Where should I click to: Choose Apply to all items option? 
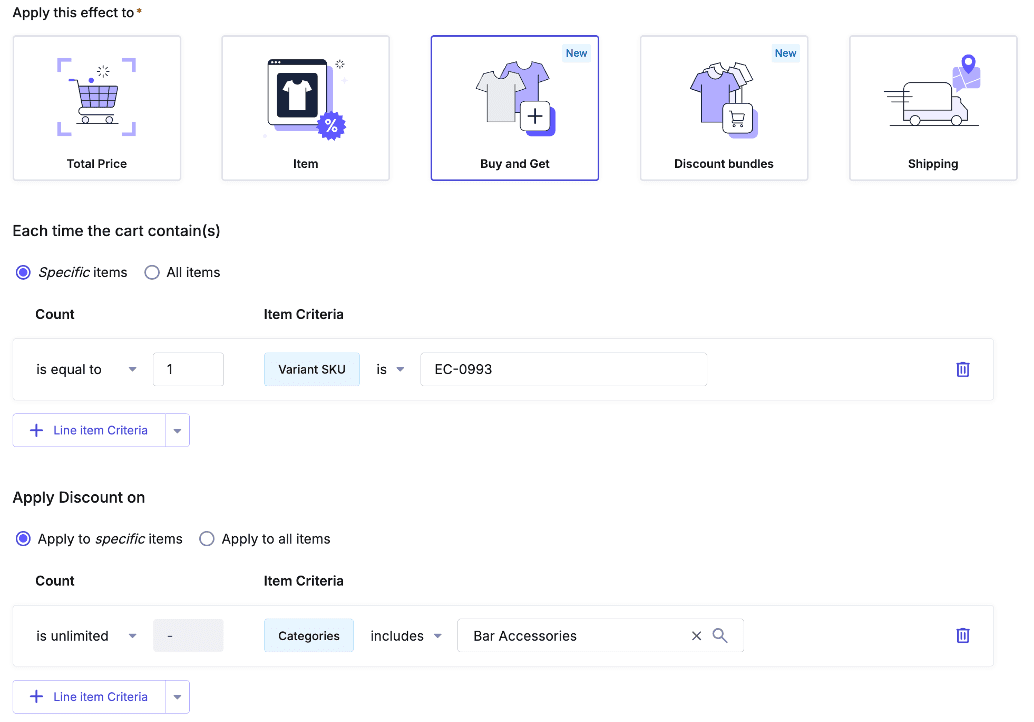[x=207, y=539]
